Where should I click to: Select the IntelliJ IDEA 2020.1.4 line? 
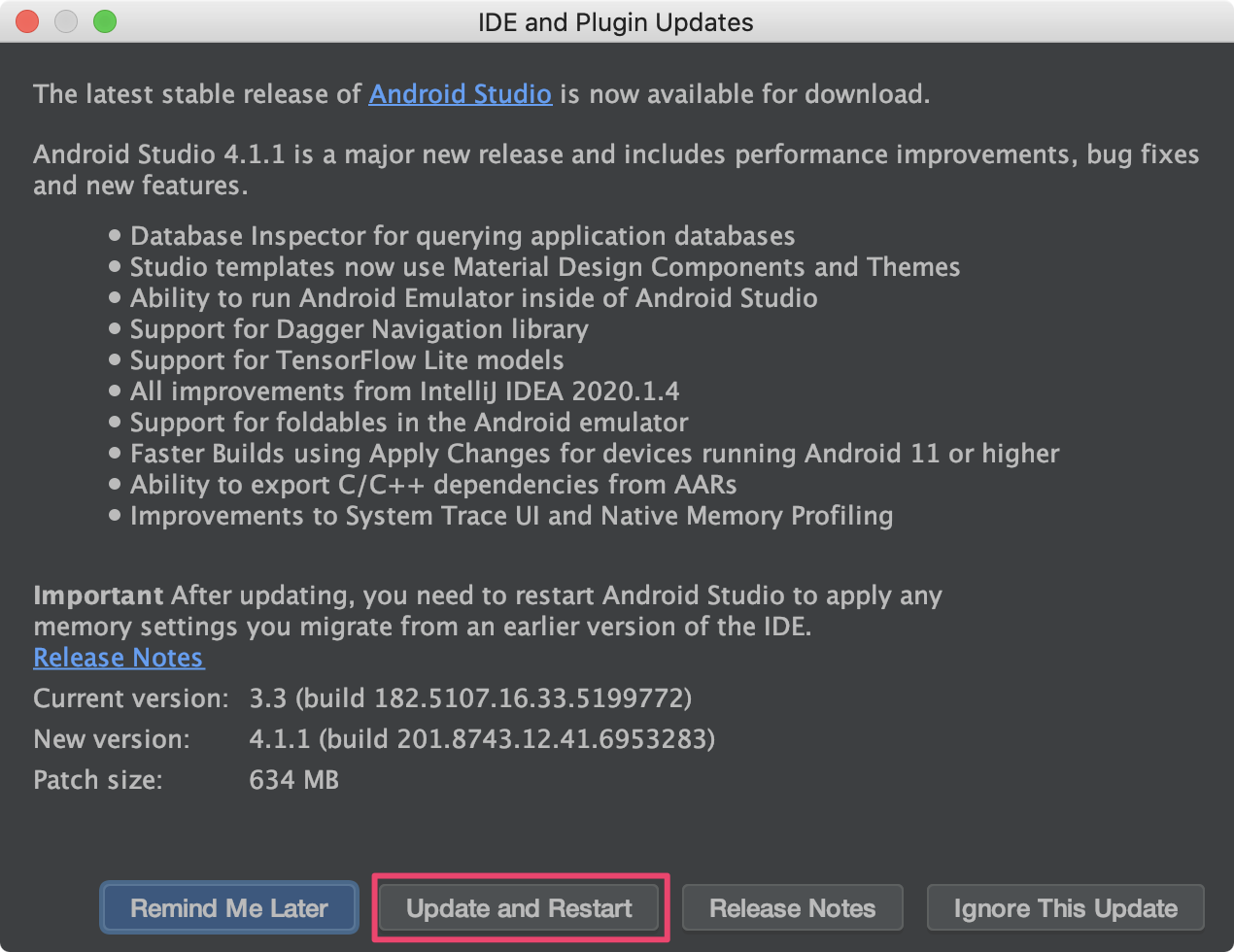click(x=405, y=391)
